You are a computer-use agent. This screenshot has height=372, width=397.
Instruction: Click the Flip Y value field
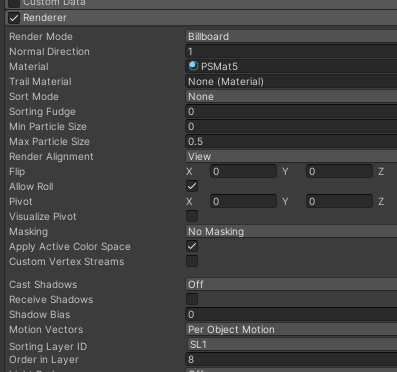(339, 171)
